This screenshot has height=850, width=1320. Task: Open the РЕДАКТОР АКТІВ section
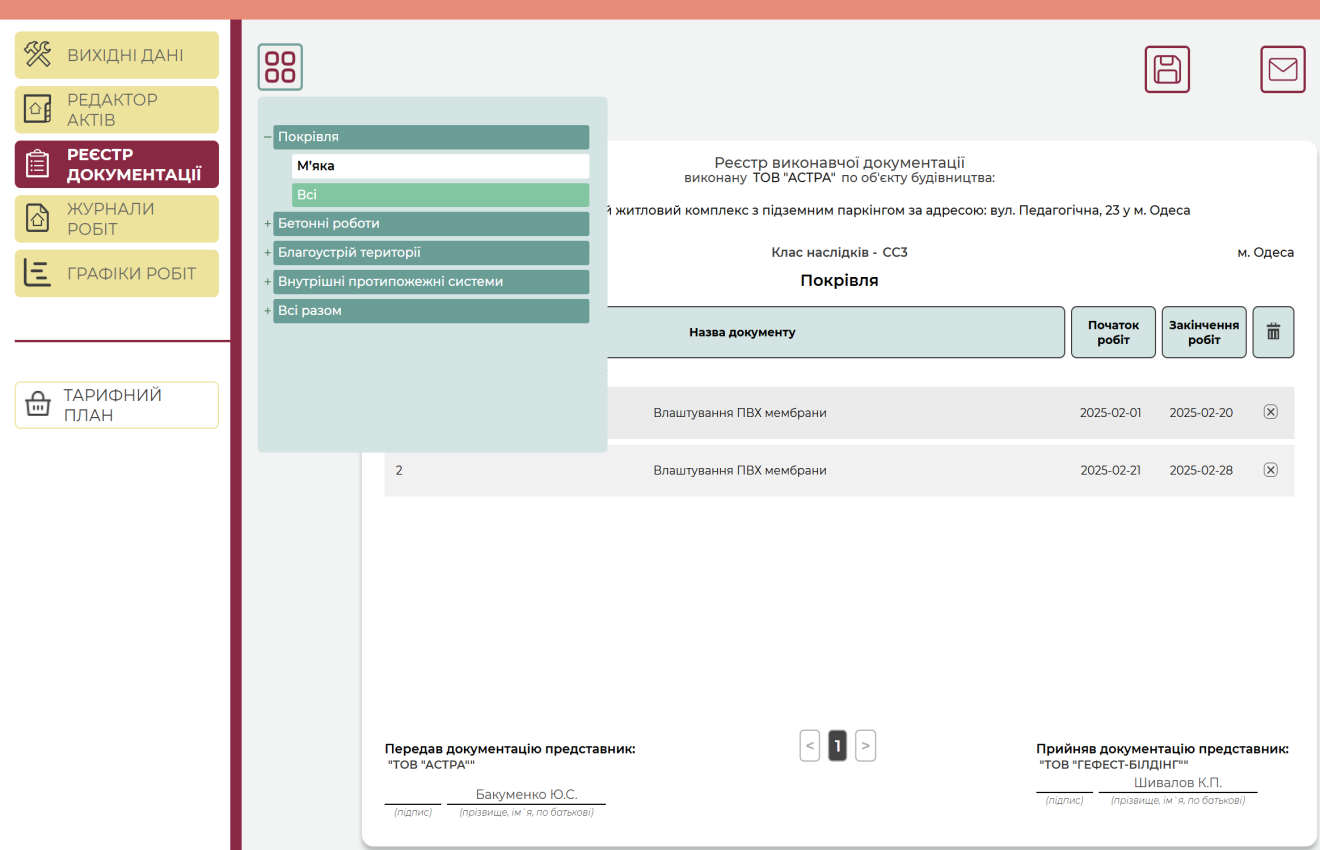click(117, 110)
